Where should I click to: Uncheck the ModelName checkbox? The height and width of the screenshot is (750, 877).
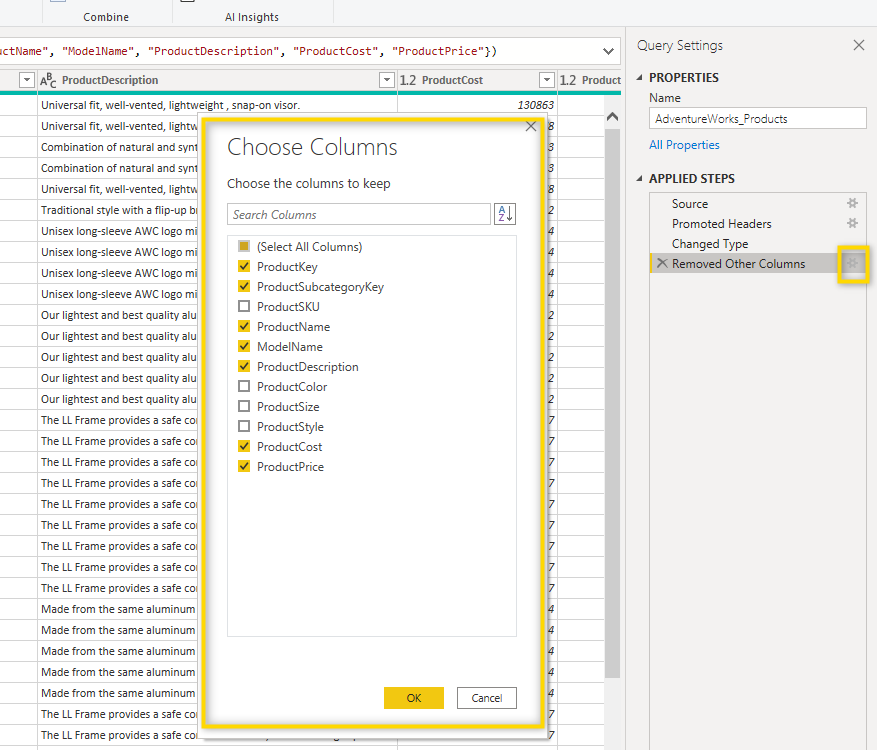(x=244, y=346)
